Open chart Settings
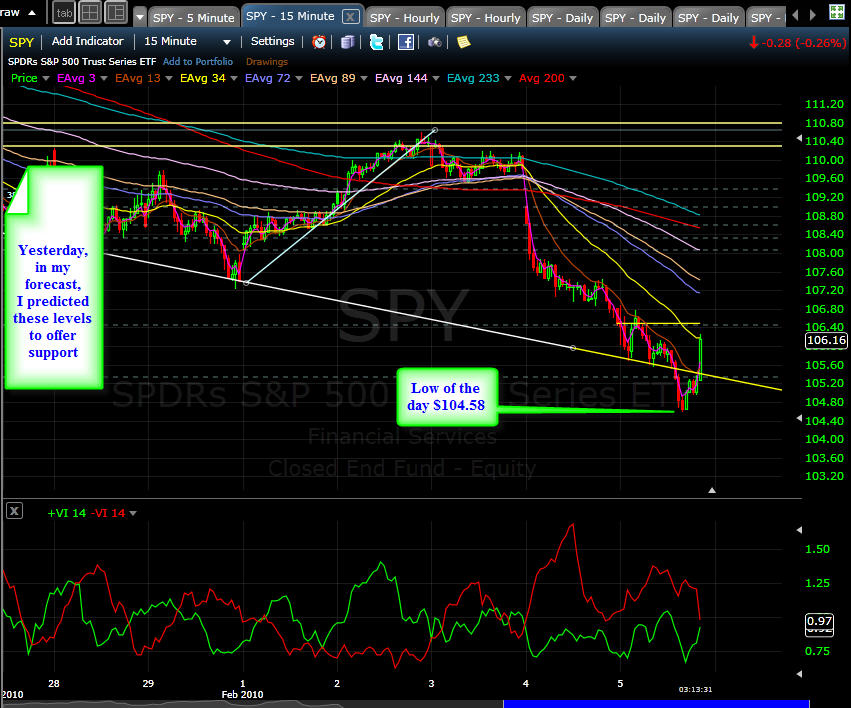 coord(272,41)
